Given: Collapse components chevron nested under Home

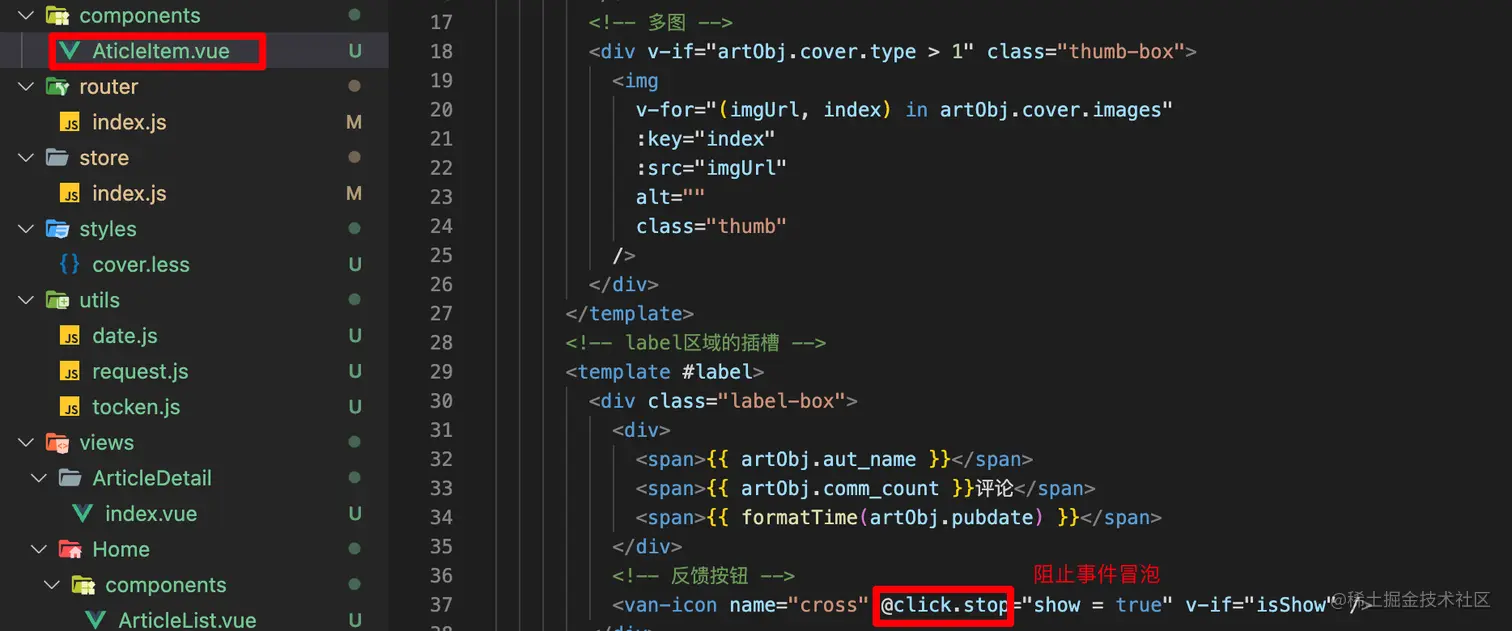Looking at the screenshot, I should click(53, 585).
